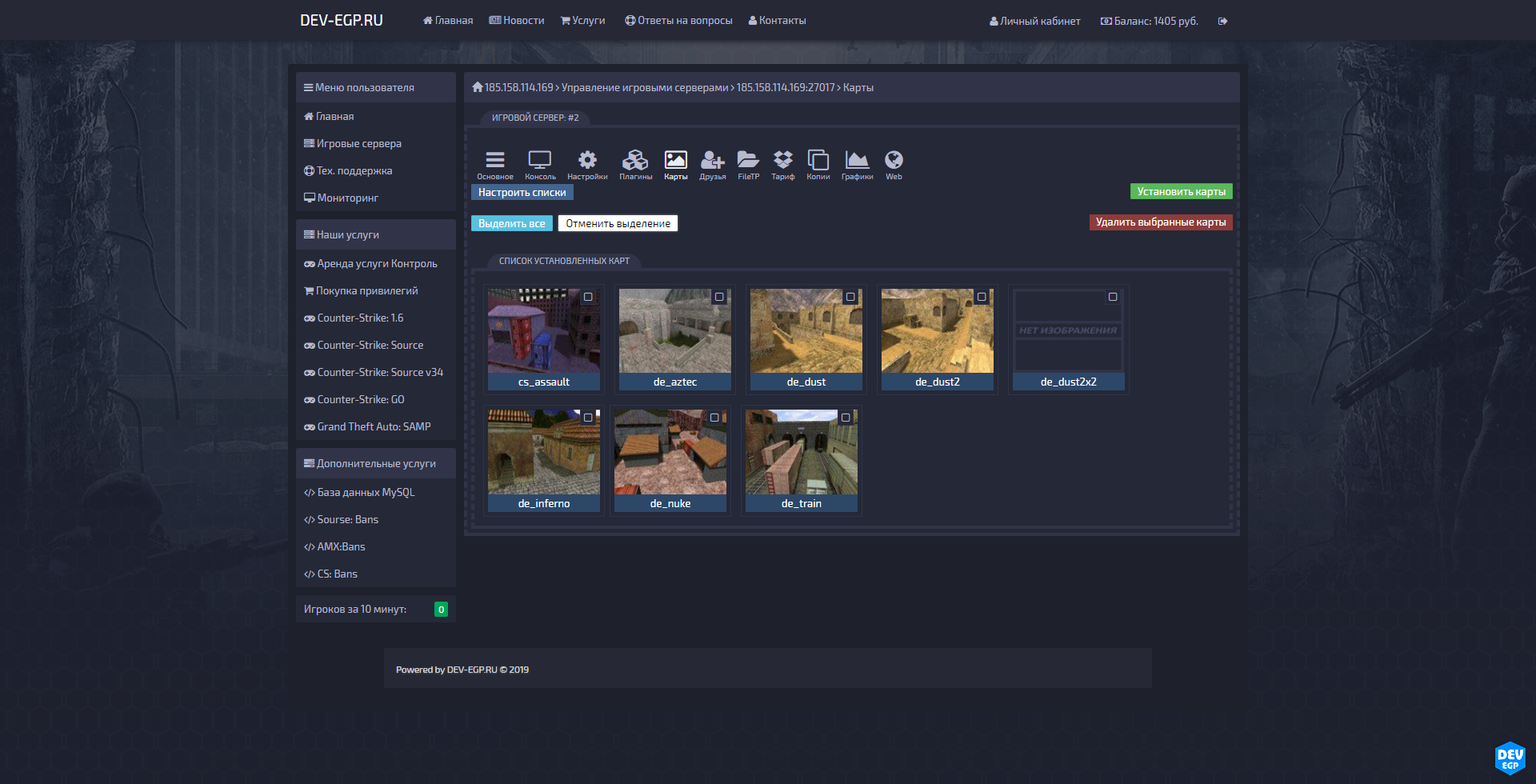Tick the de_train map checkbox
This screenshot has height=784, width=1536.
click(846, 418)
